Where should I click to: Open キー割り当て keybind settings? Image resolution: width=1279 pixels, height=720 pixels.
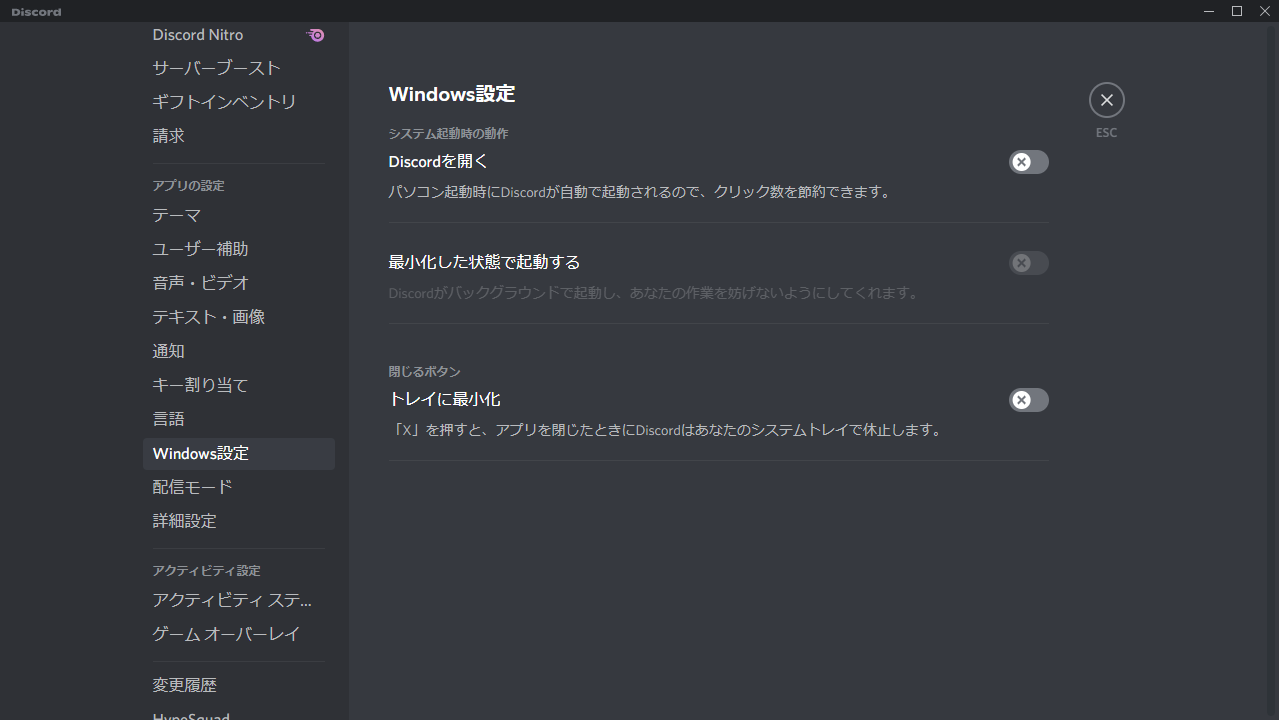200,385
